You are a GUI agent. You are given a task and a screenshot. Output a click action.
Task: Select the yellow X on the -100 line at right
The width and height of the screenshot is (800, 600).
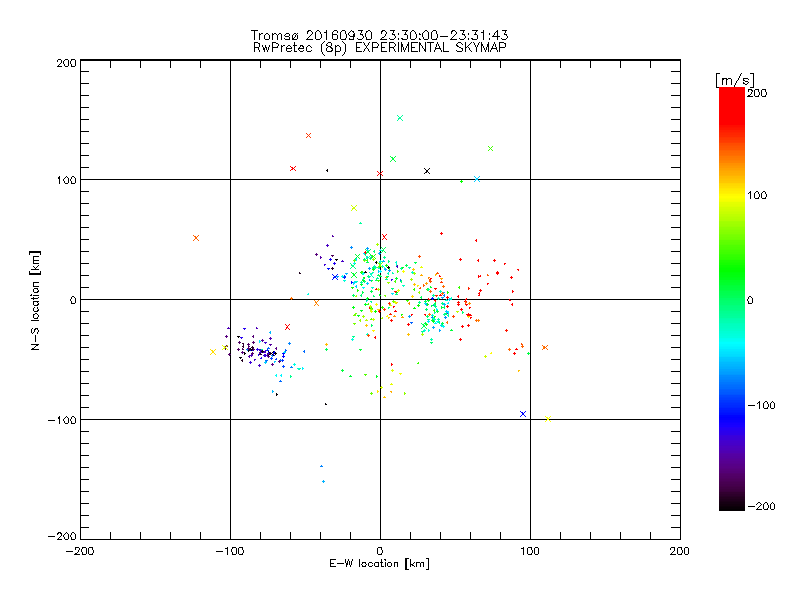click(x=548, y=419)
